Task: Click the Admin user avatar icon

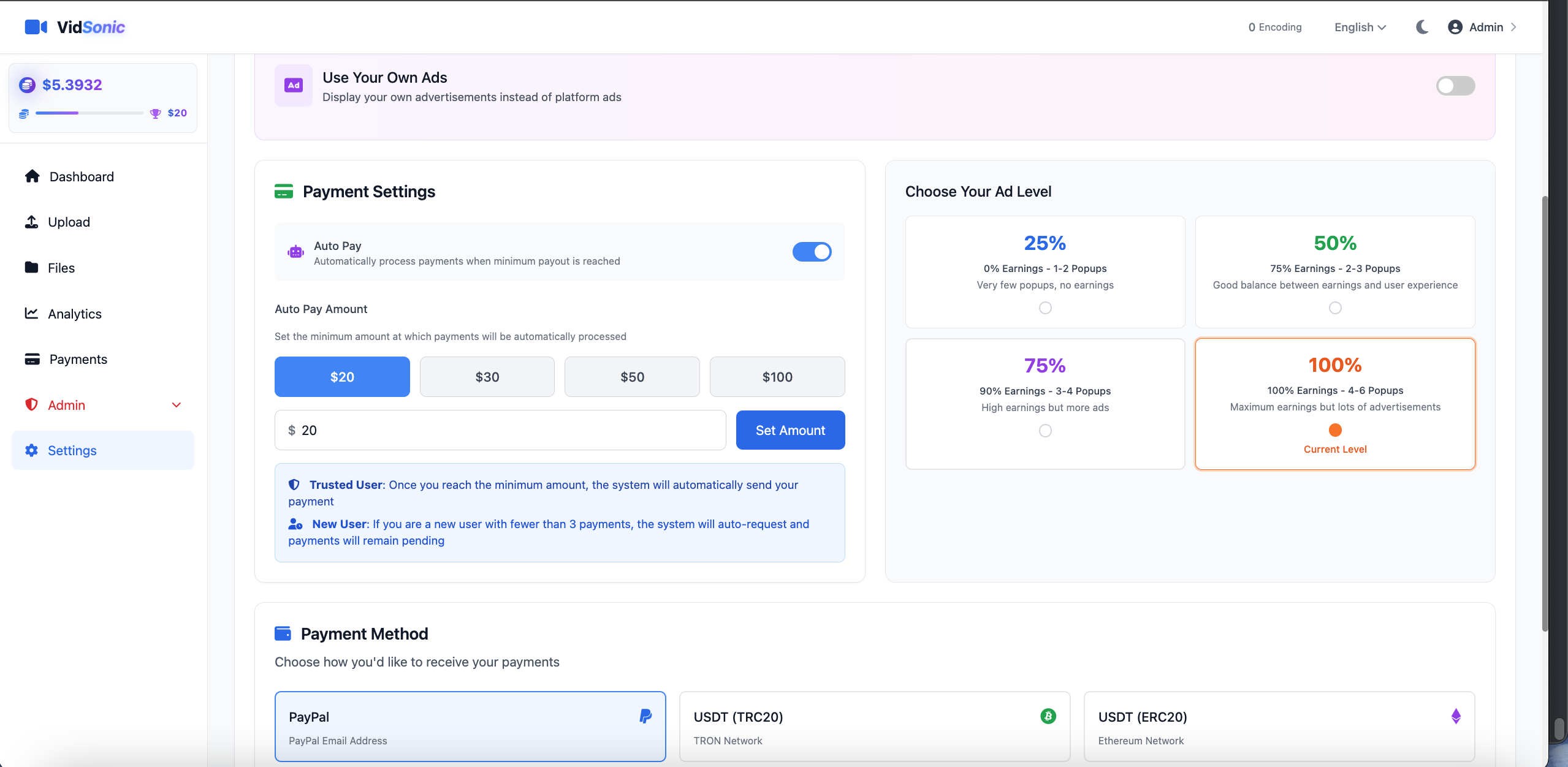Action: pos(1455,27)
